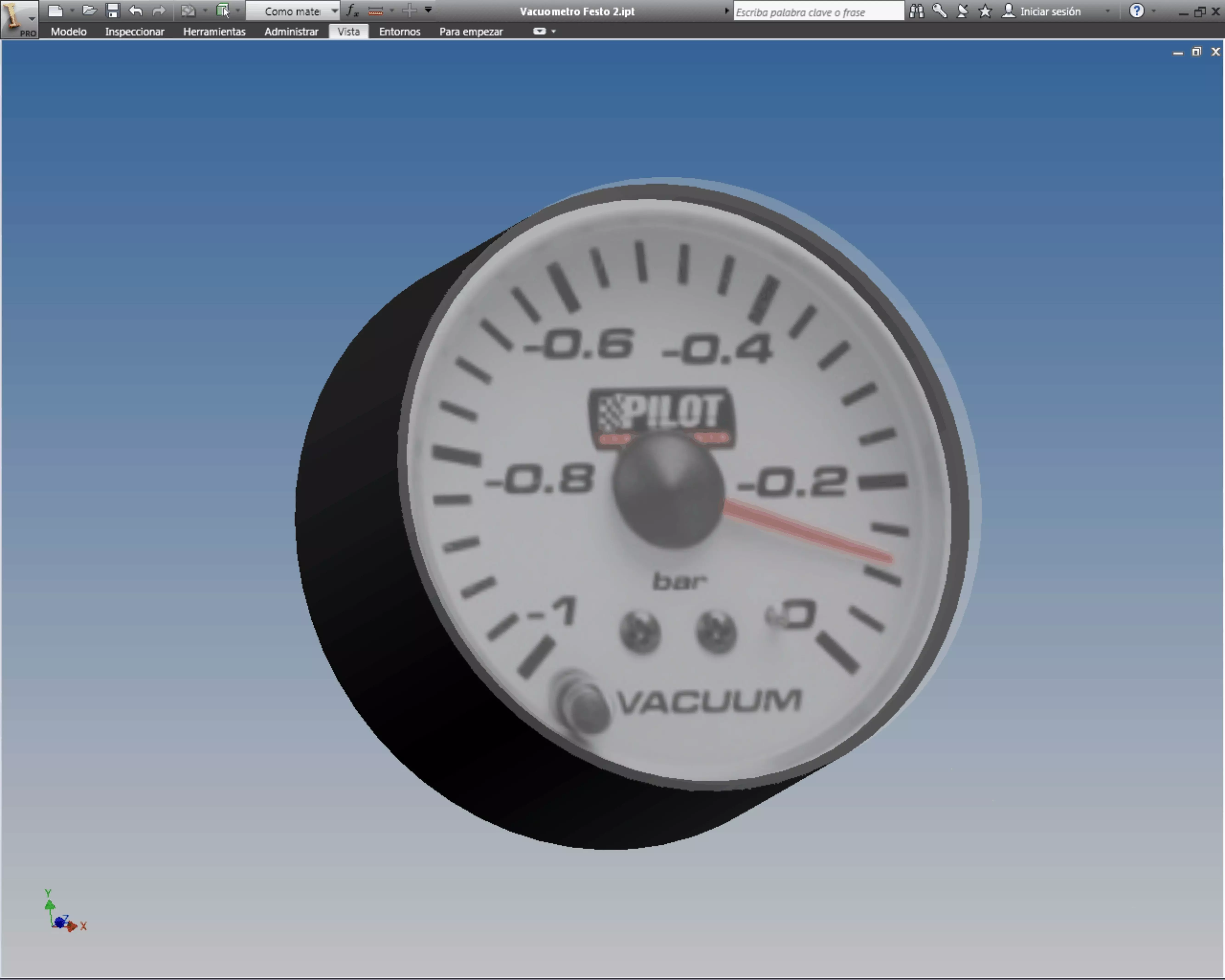Switch to the Administrar ribbon tab
Screen dimensions: 1225x980
[x=291, y=32]
